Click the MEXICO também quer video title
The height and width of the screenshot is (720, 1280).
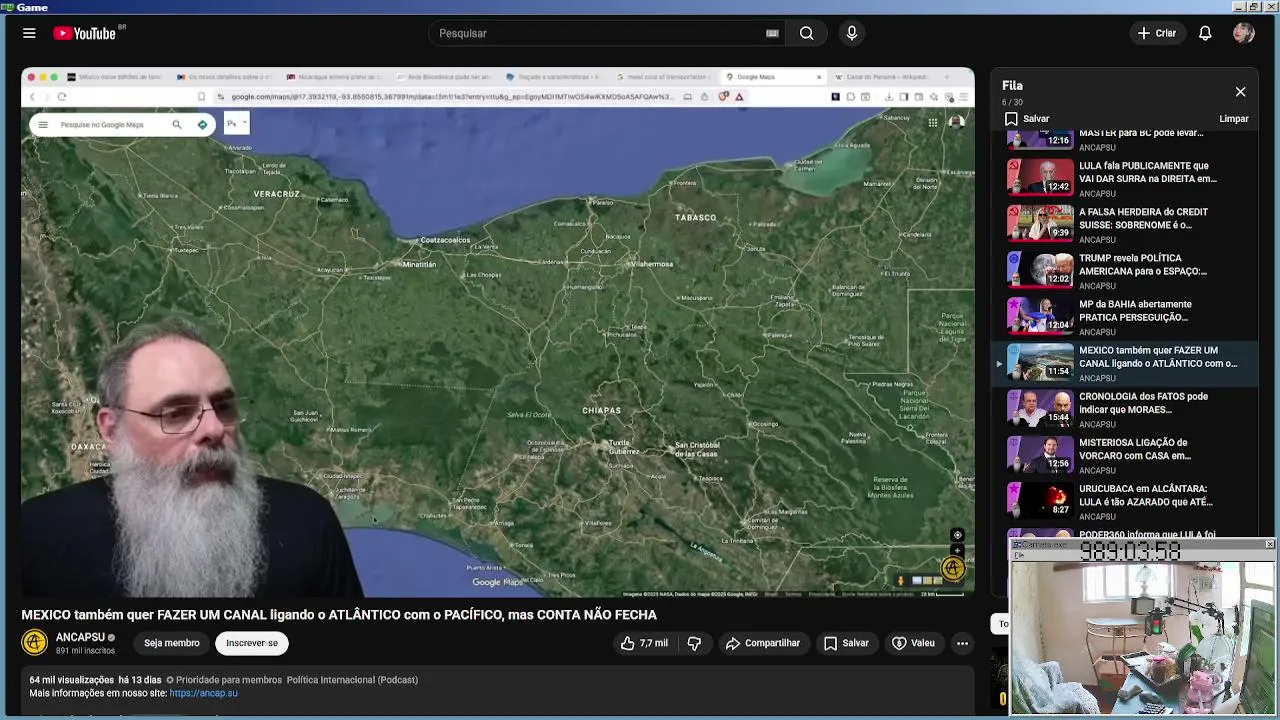[339, 615]
